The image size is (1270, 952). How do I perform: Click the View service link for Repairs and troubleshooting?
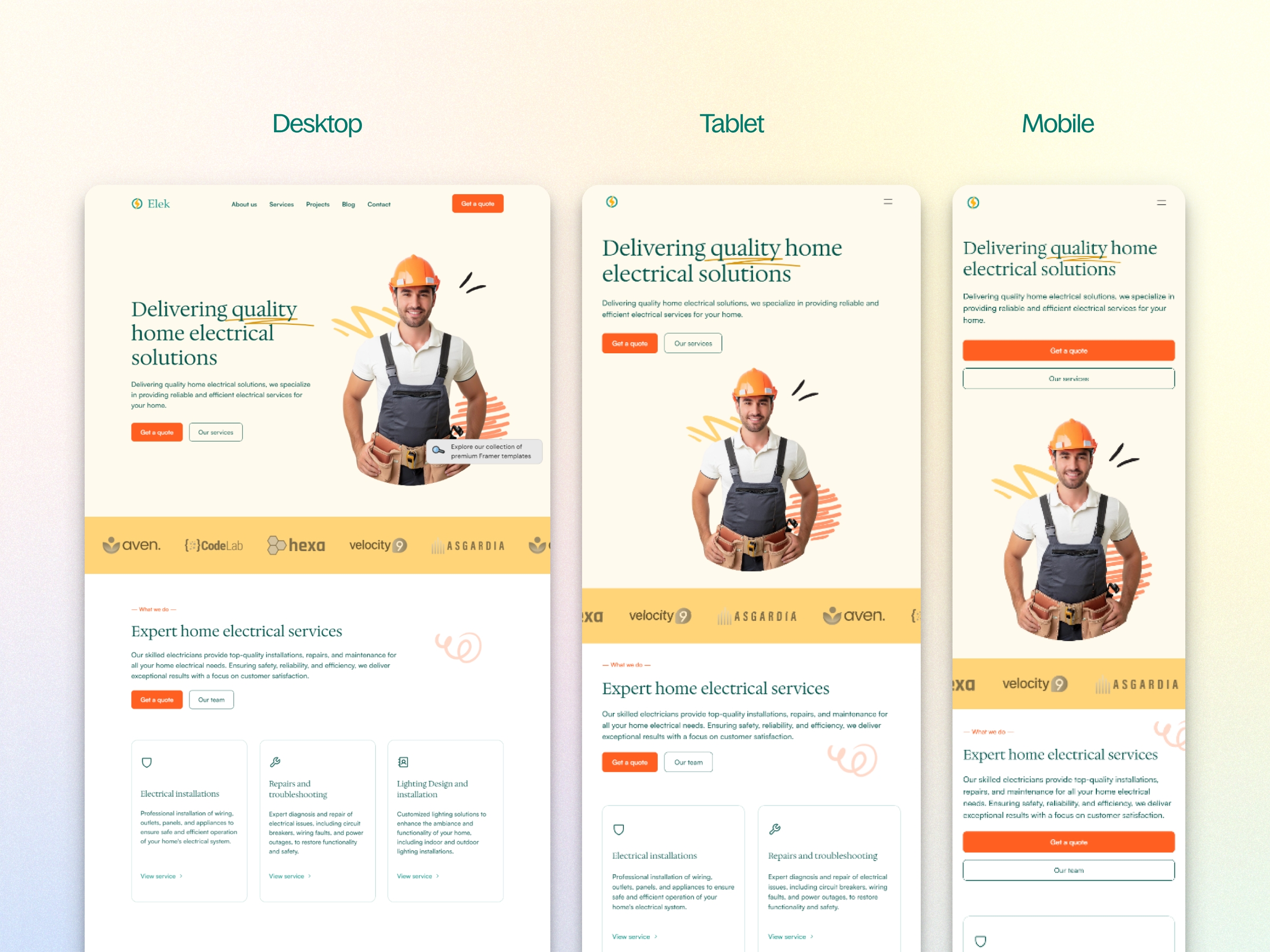click(x=289, y=876)
